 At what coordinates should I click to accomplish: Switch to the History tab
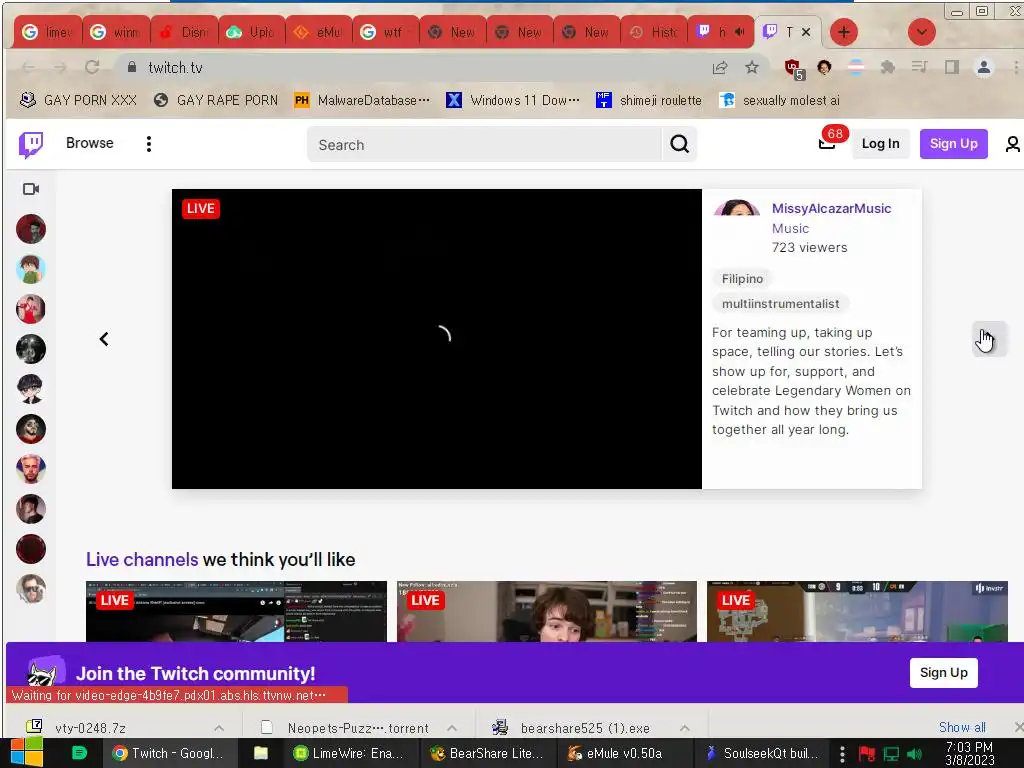click(654, 32)
